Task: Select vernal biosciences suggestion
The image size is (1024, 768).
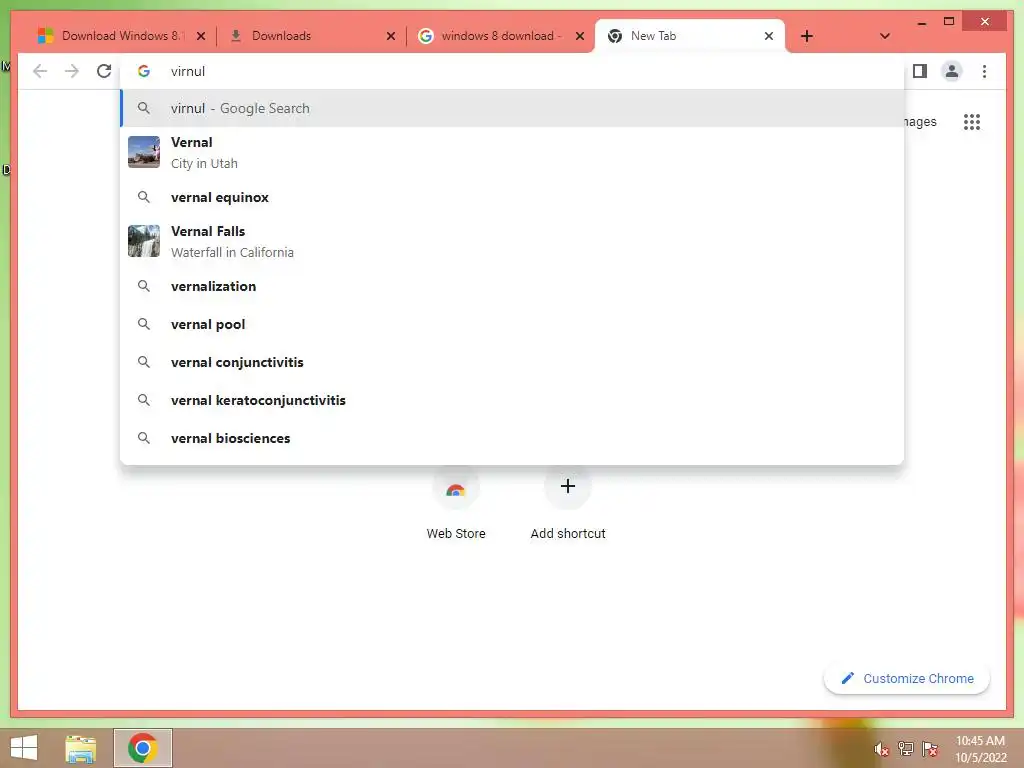Action: pyautogui.click(x=512, y=438)
